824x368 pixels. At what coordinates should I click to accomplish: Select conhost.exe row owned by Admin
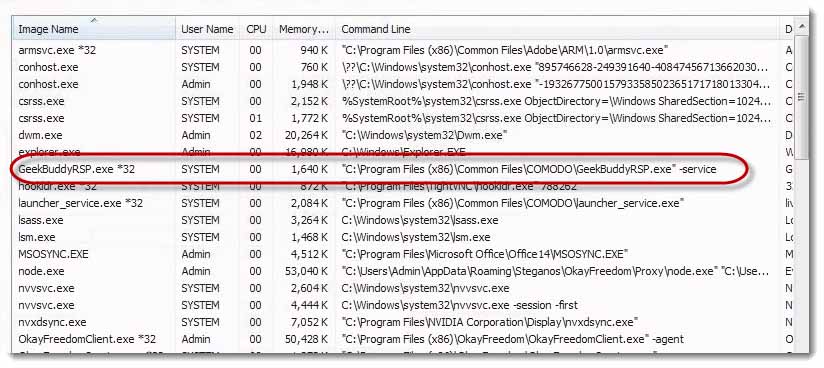[x=397, y=84]
